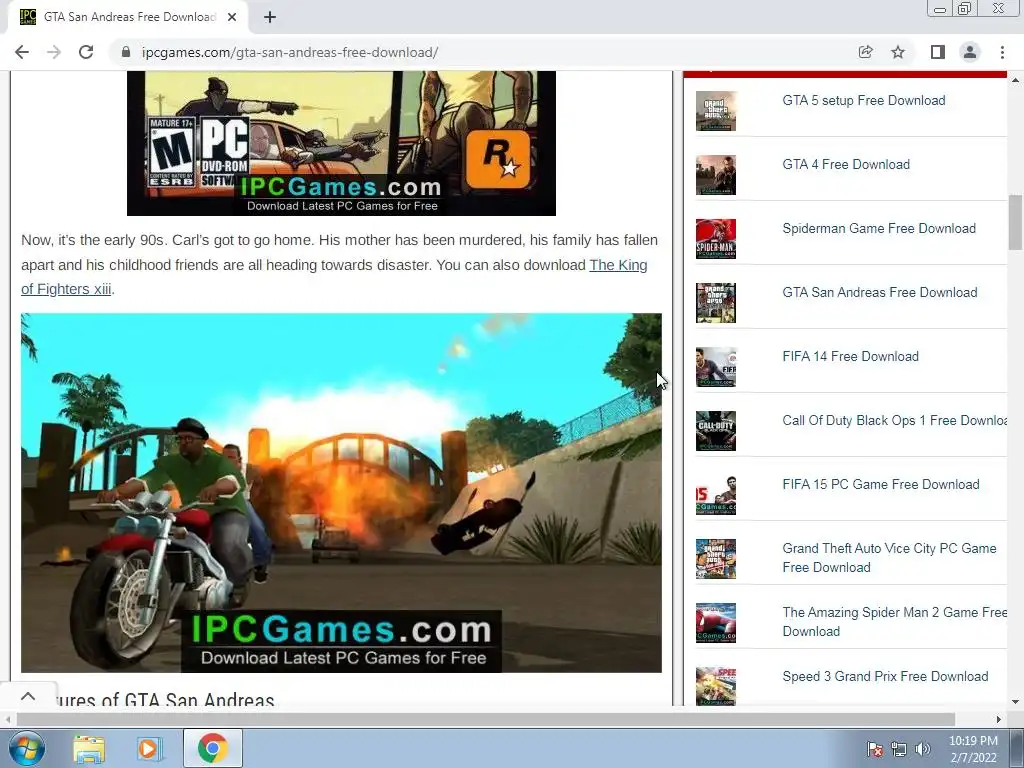
Task: Click the GTA San Andreas sidebar thumbnail
Action: (716, 303)
